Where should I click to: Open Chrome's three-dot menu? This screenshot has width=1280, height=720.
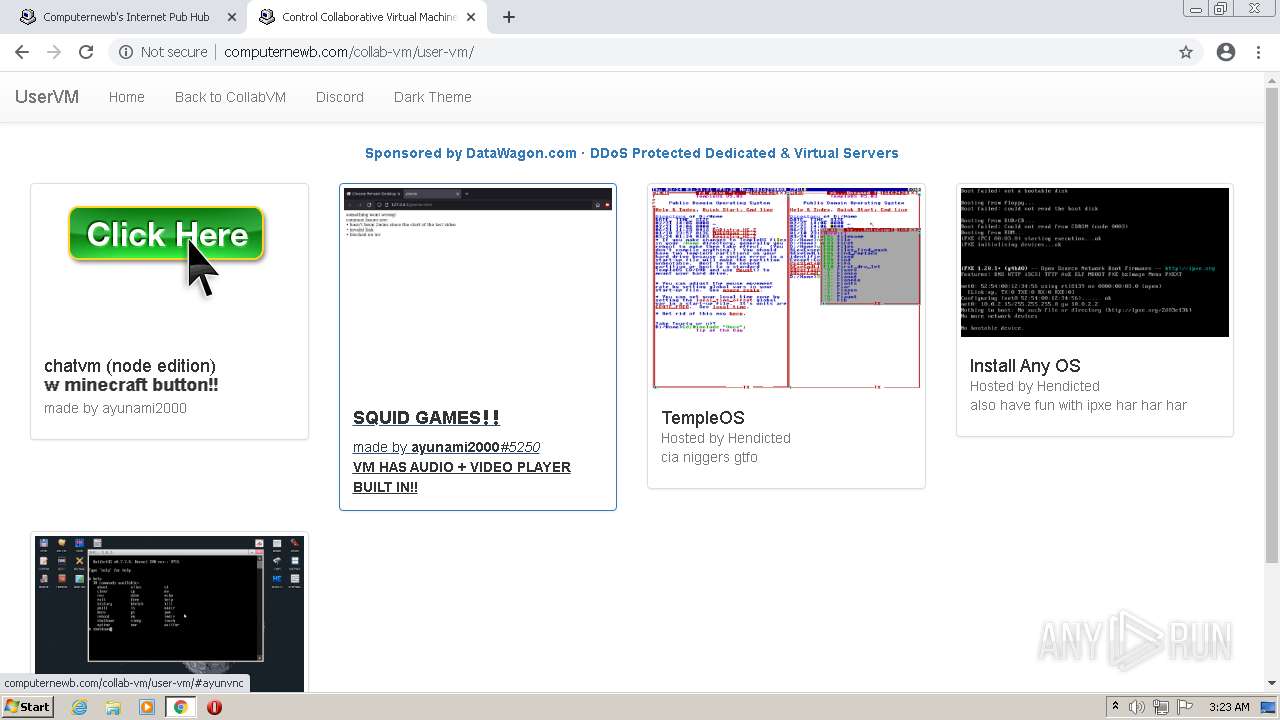(x=1258, y=52)
